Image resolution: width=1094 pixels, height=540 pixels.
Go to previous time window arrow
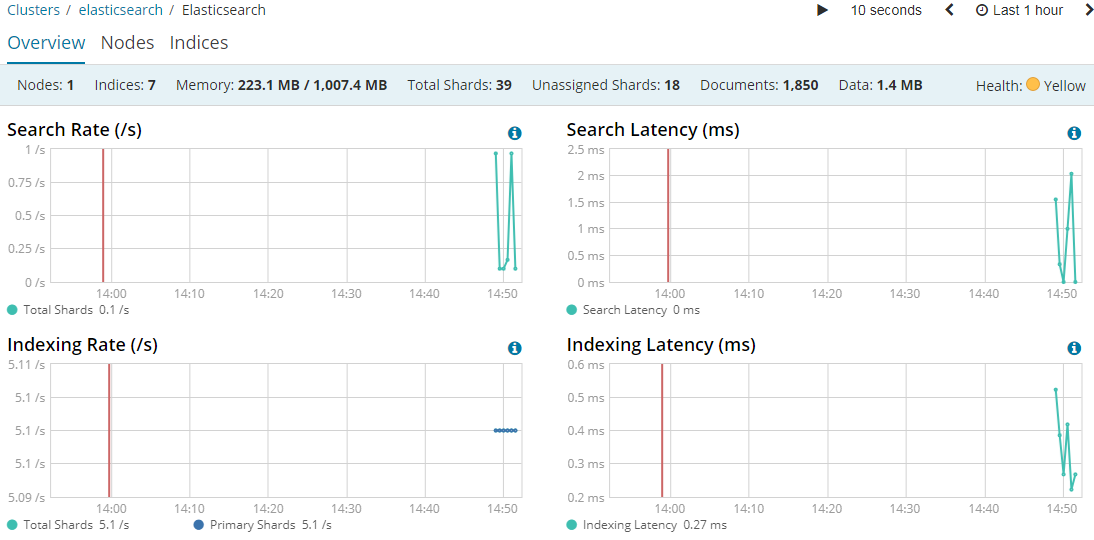[x=950, y=10]
